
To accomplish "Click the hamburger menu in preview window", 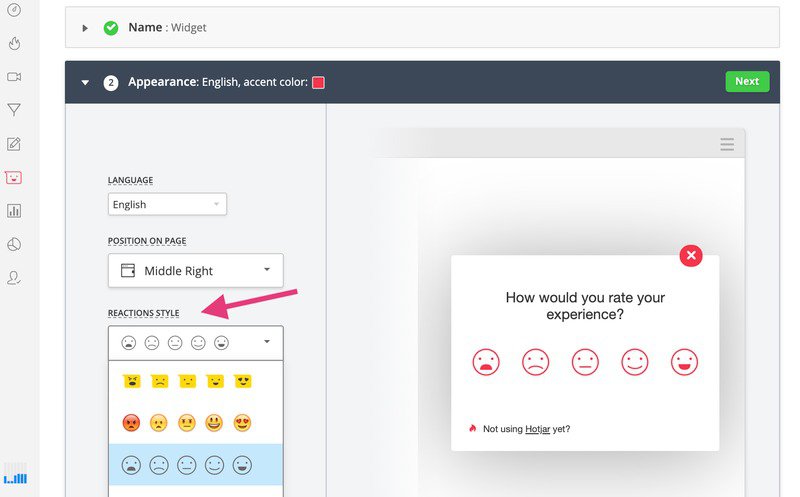I will click(x=727, y=145).
